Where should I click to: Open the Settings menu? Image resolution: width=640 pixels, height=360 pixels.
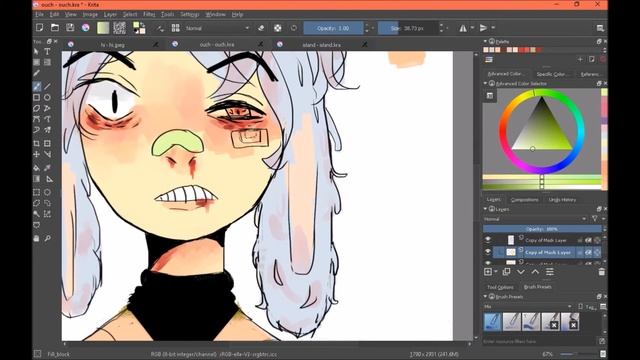[189, 14]
